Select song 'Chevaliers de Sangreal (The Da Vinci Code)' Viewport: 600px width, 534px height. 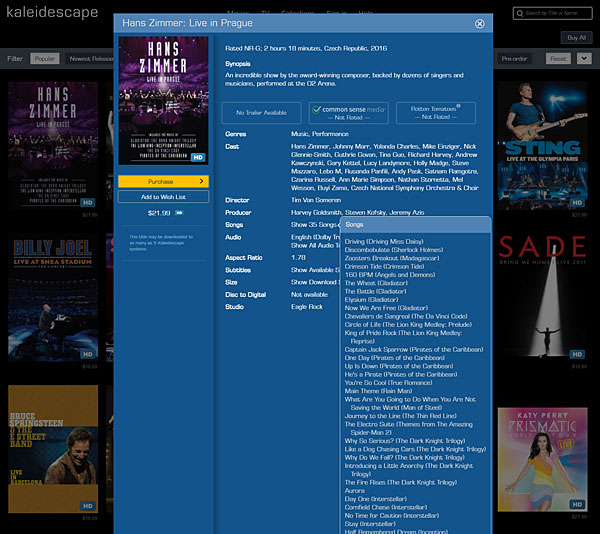(406, 316)
